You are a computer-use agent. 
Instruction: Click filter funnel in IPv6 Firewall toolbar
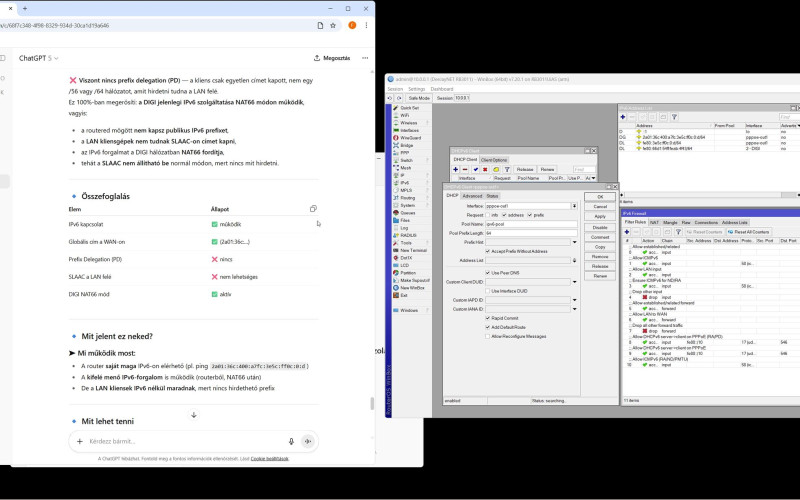678,232
